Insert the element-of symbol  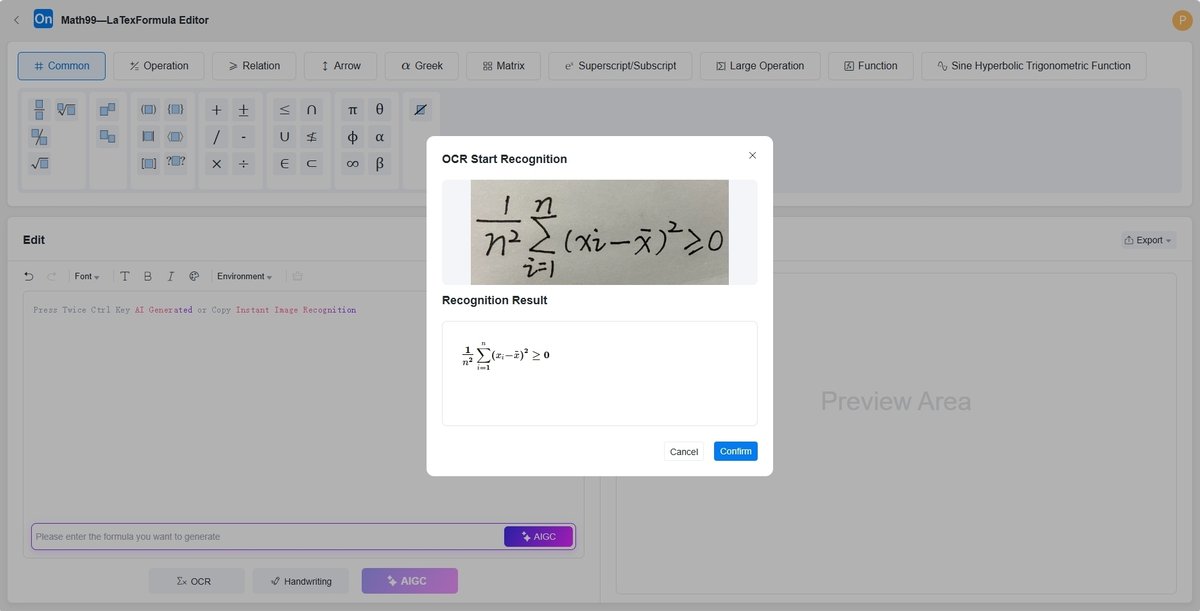[x=283, y=163]
